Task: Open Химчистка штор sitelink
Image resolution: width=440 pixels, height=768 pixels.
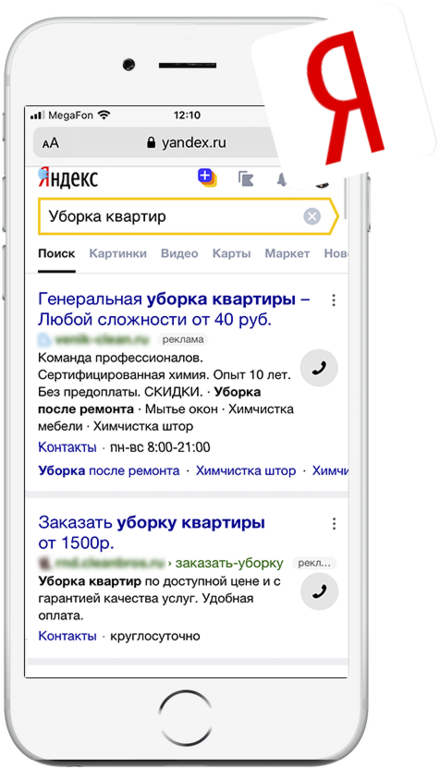Action: tap(246, 471)
